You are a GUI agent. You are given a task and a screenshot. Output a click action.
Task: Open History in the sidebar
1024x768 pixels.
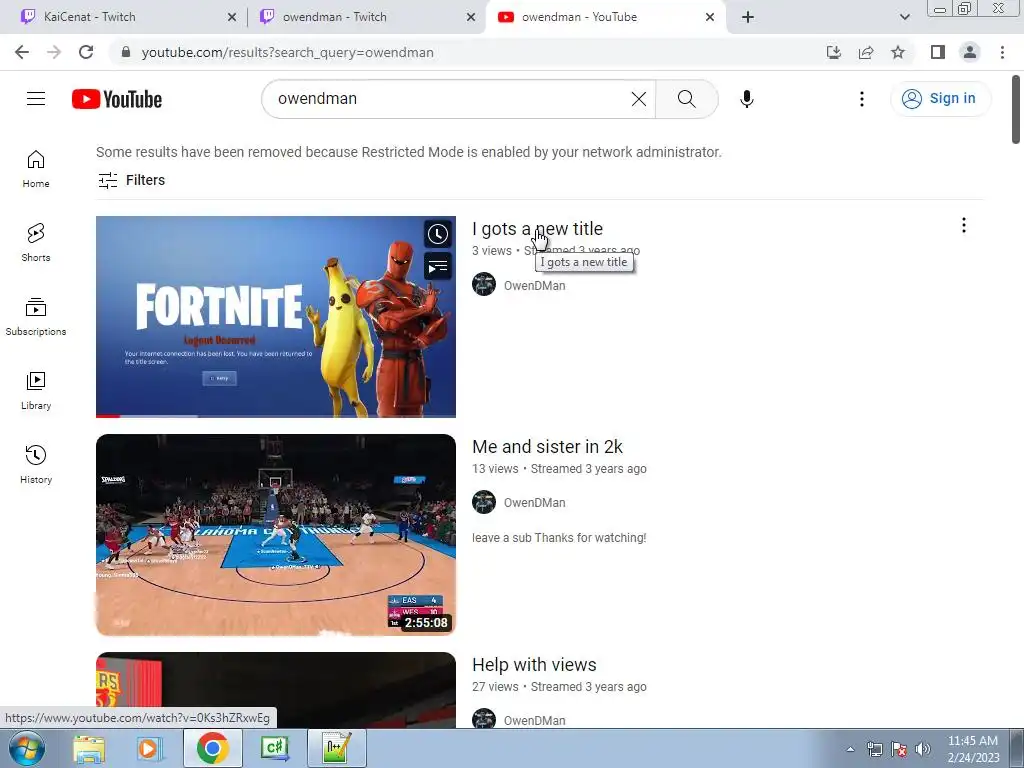click(36, 464)
